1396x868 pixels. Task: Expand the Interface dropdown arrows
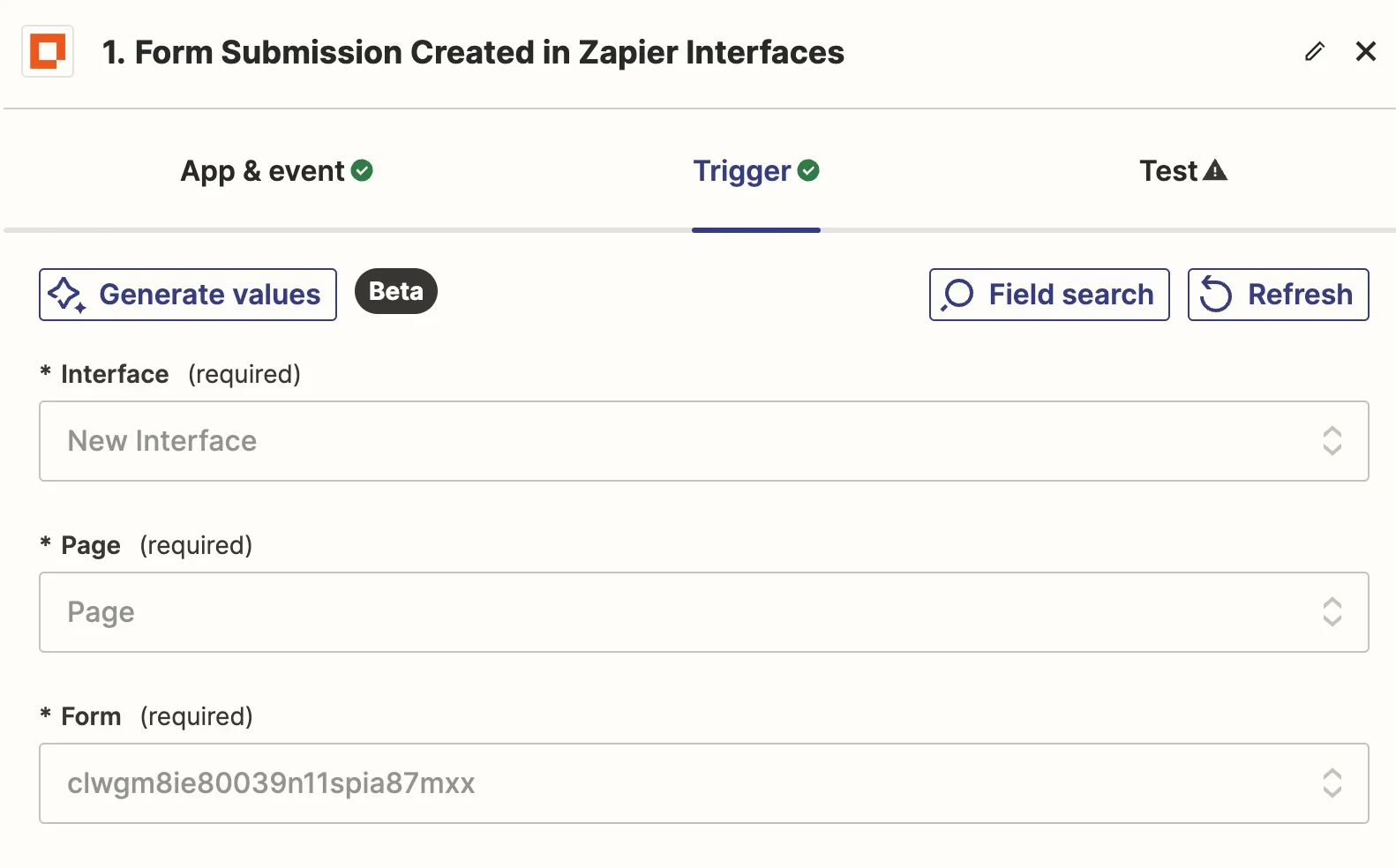(1332, 441)
